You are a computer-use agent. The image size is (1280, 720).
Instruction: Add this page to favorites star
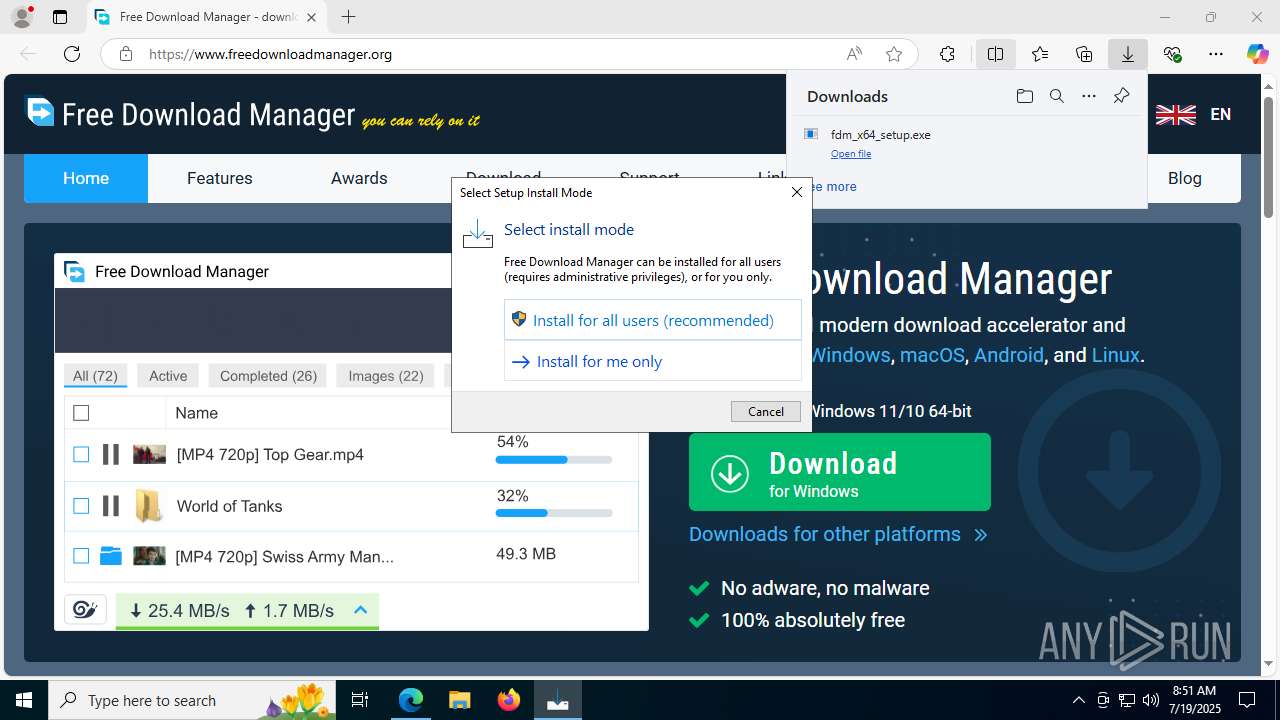(x=894, y=54)
